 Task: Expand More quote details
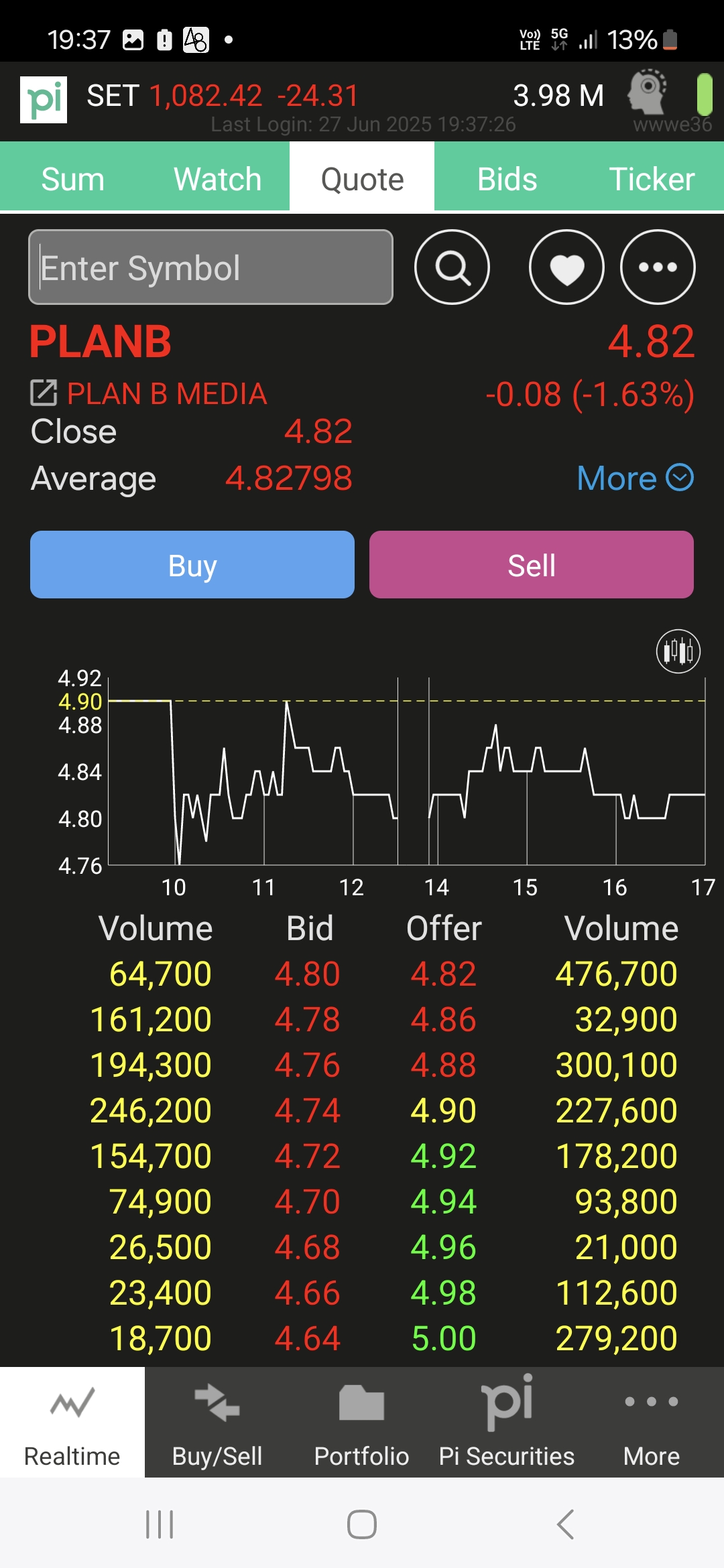[635, 478]
